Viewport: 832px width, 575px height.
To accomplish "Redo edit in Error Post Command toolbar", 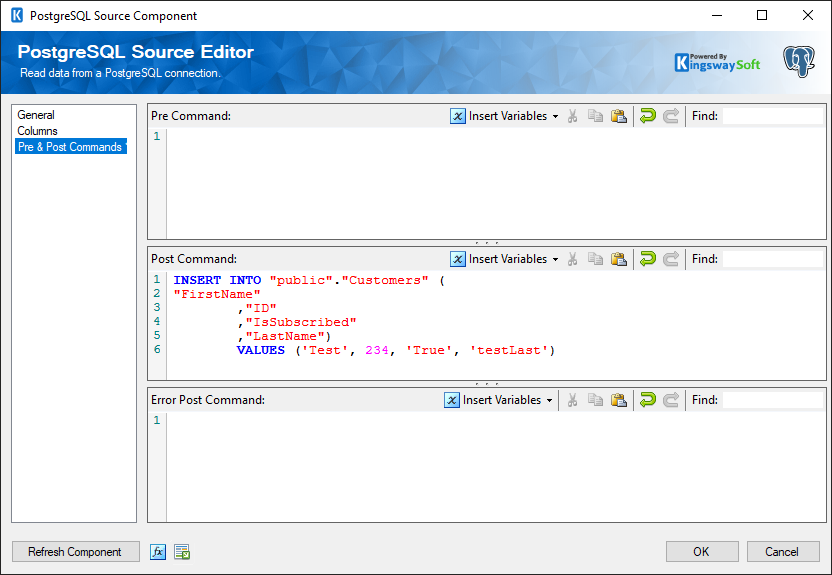I will [671, 400].
